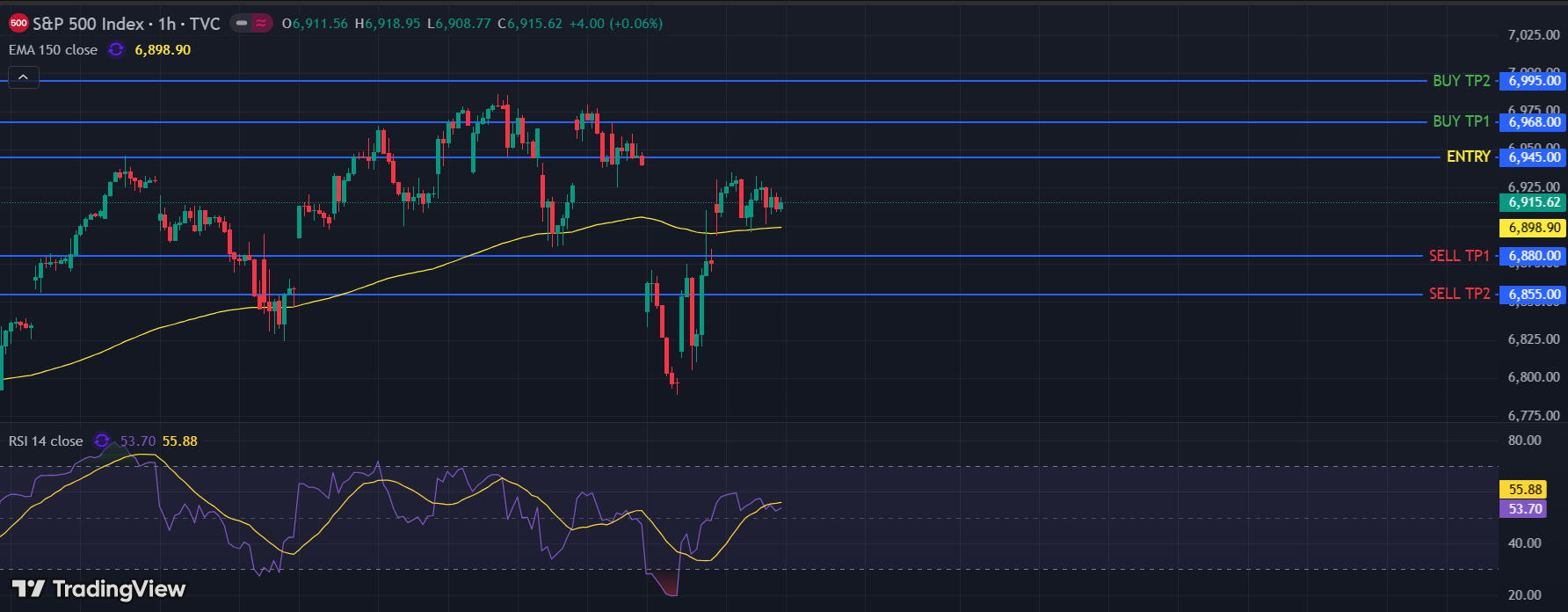Click the EMA 150 purple refresh icon
The width and height of the screenshot is (1568, 612).
pos(116,50)
